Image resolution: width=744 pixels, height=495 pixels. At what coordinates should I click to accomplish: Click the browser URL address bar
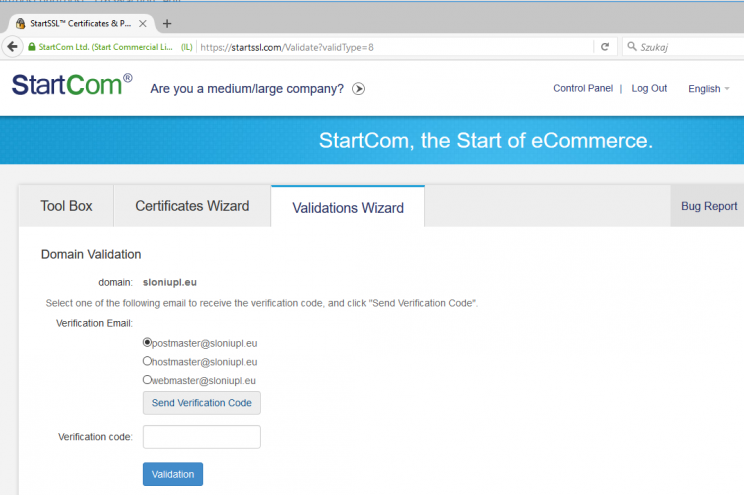pos(394,47)
